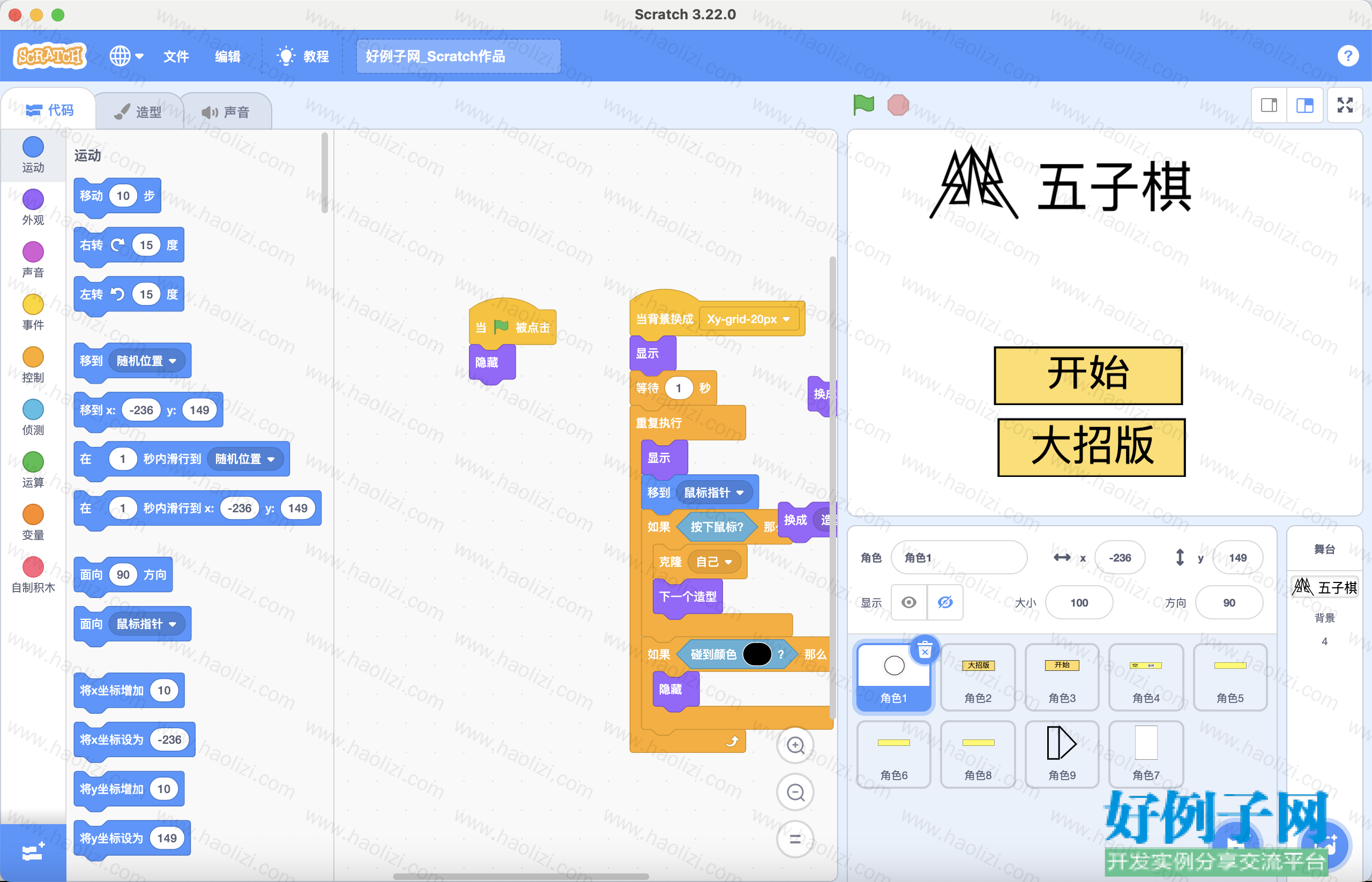This screenshot has width=1372, height=882.
Task: Click the 移动 10 步 block
Action: pos(117,196)
